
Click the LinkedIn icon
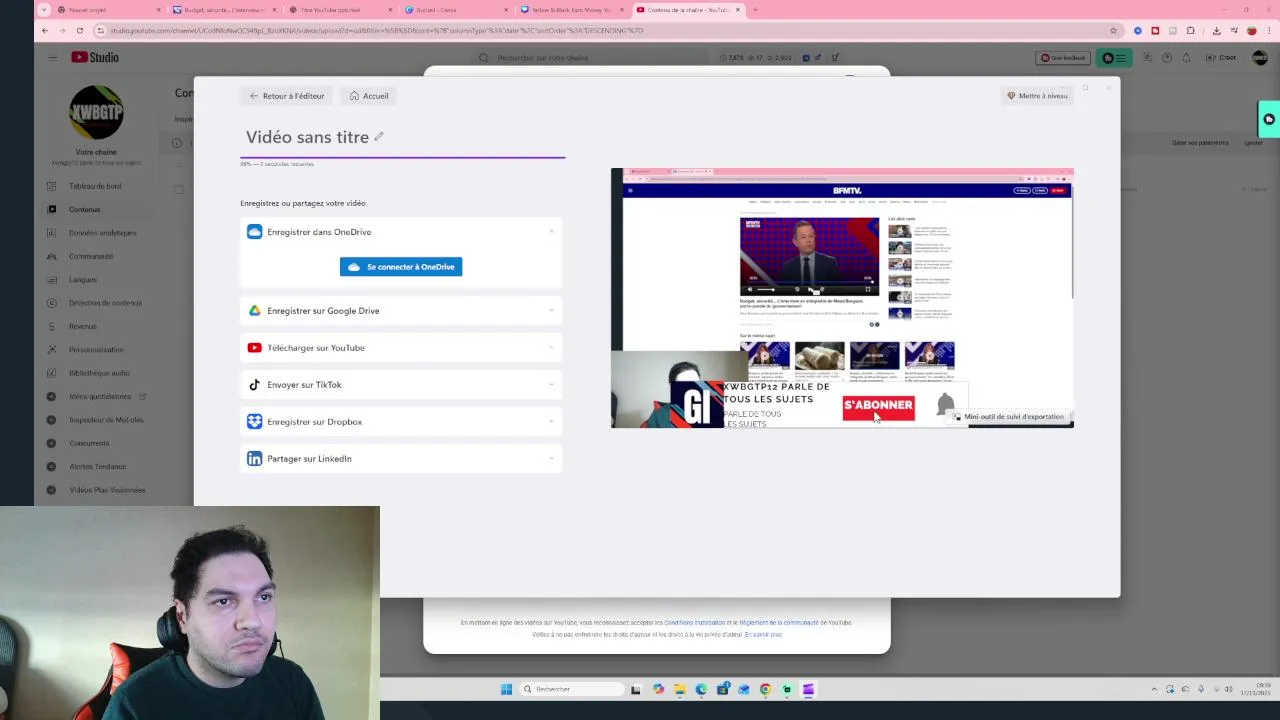click(x=254, y=459)
